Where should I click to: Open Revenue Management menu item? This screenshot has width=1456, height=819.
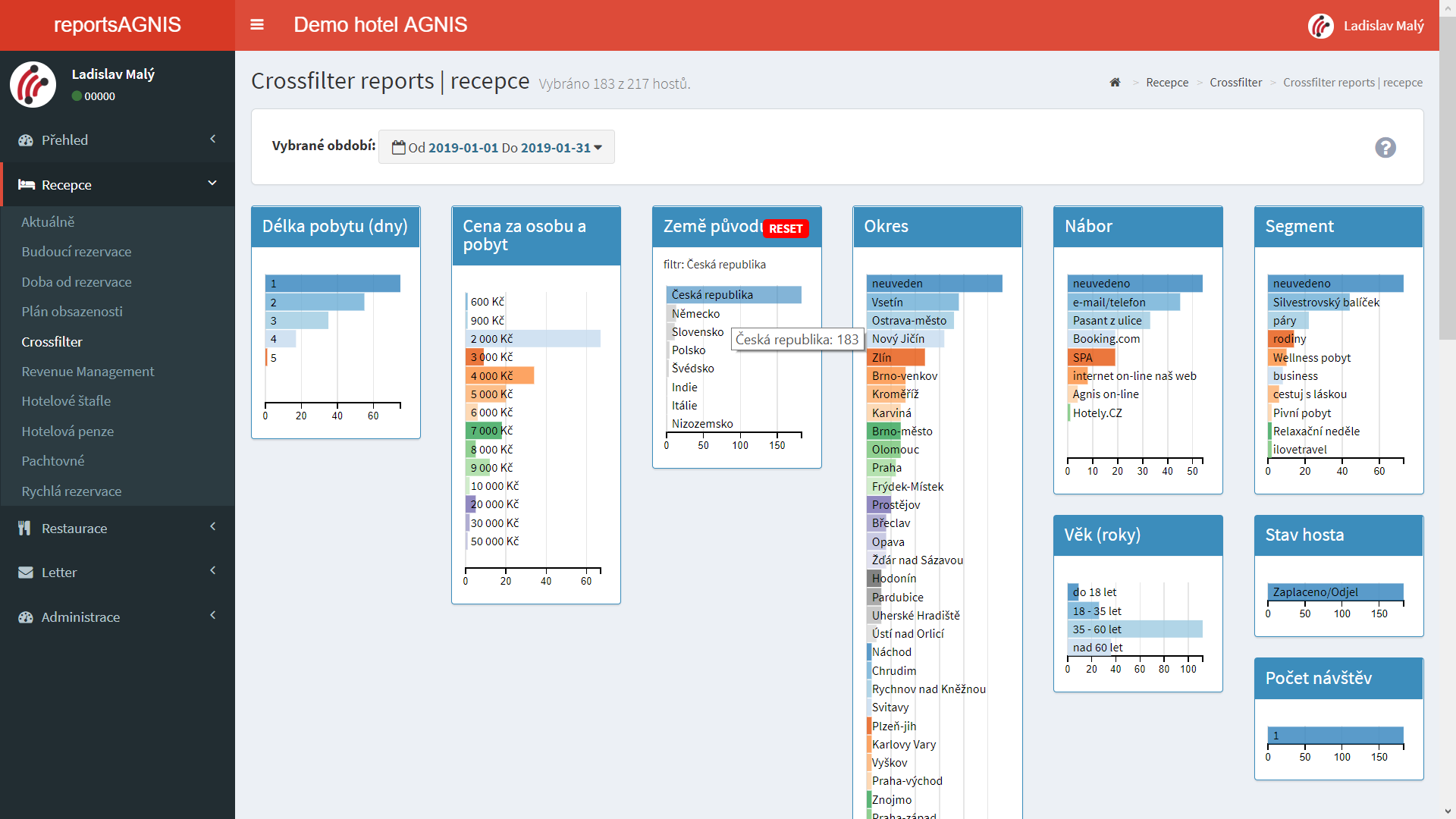tap(87, 372)
